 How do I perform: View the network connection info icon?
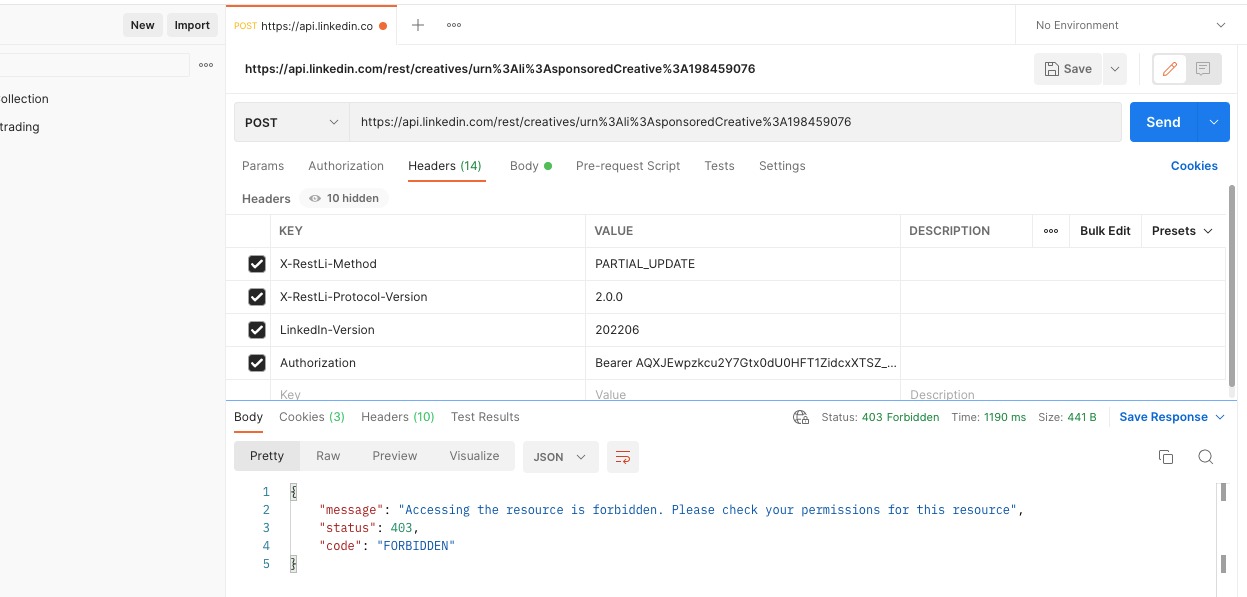801,417
